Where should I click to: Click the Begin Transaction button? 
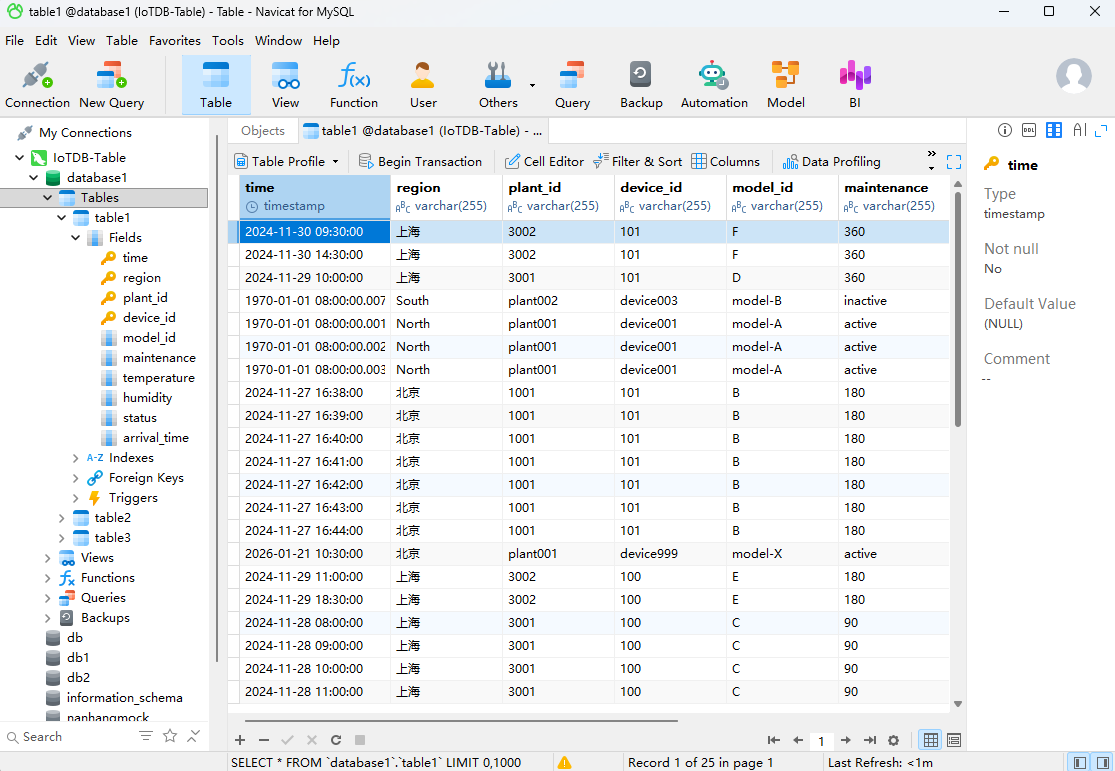pos(420,161)
